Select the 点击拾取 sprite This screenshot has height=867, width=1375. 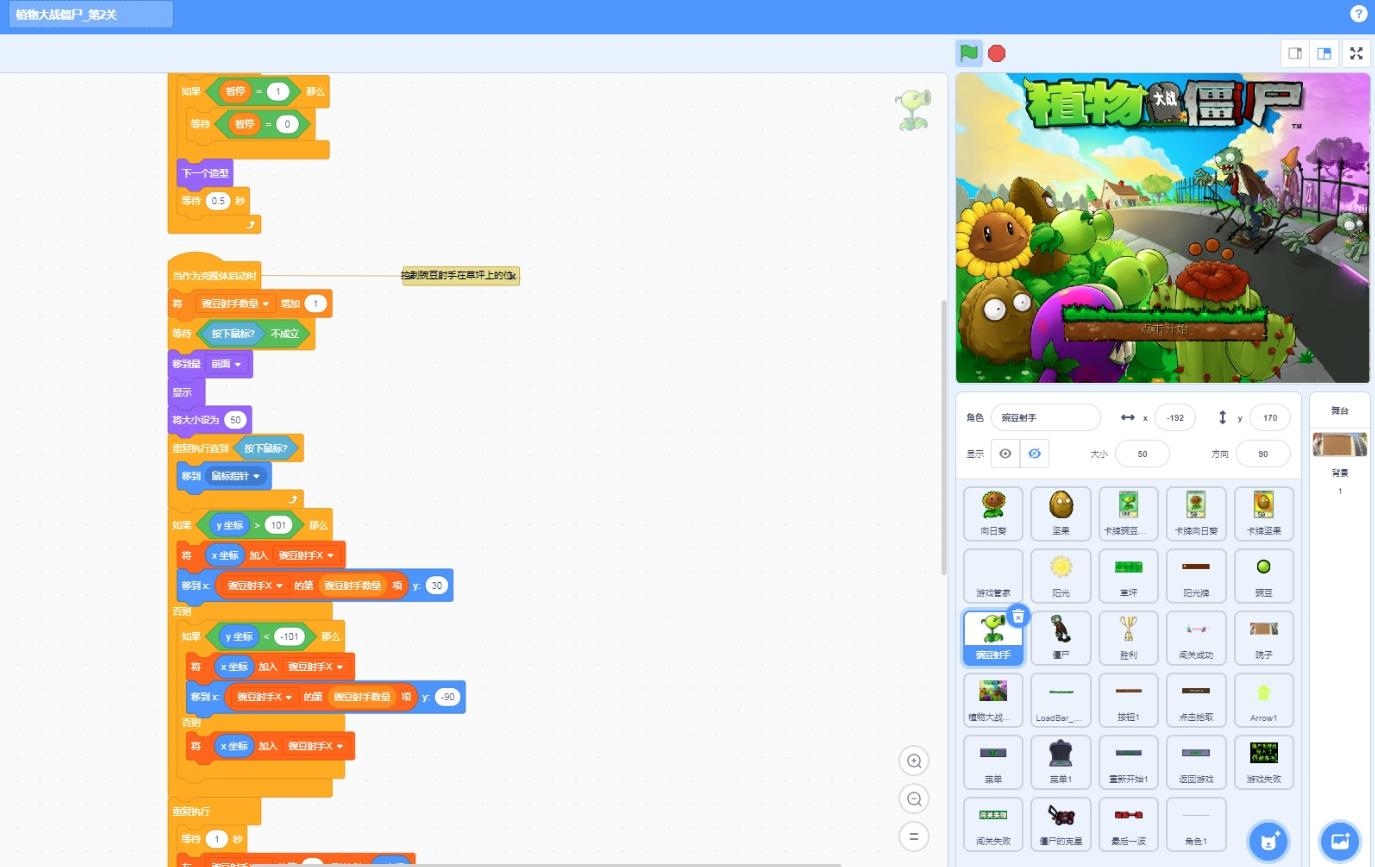click(1196, 700)
